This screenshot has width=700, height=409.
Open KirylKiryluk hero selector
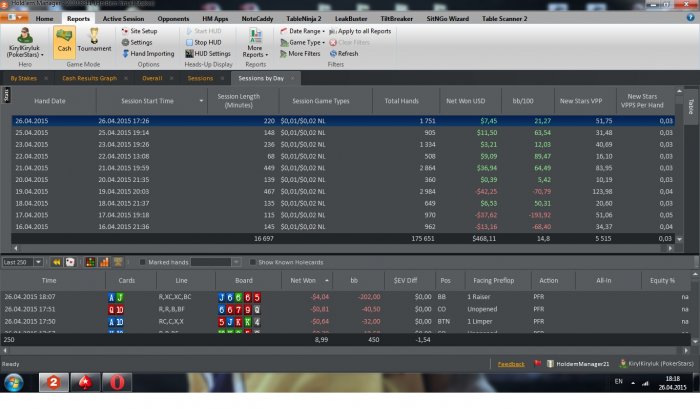pos(25,43)
